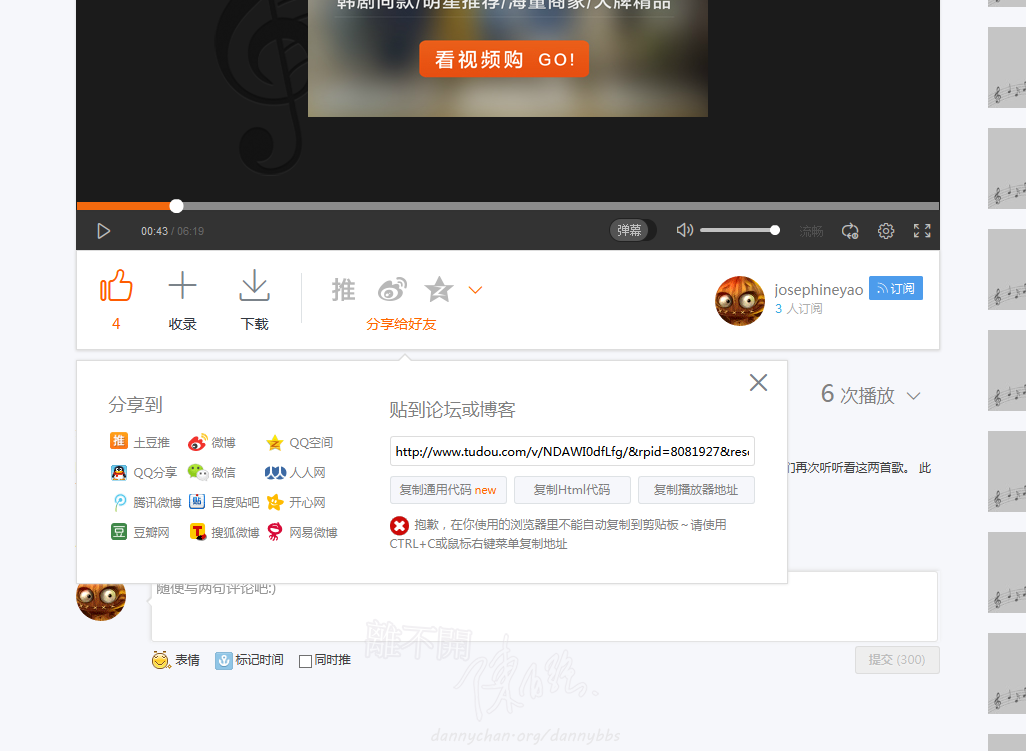Click the volume slider knob
Image resolution: width=1026 pixels, height=751 pixels.
click(x=775, y=230)
